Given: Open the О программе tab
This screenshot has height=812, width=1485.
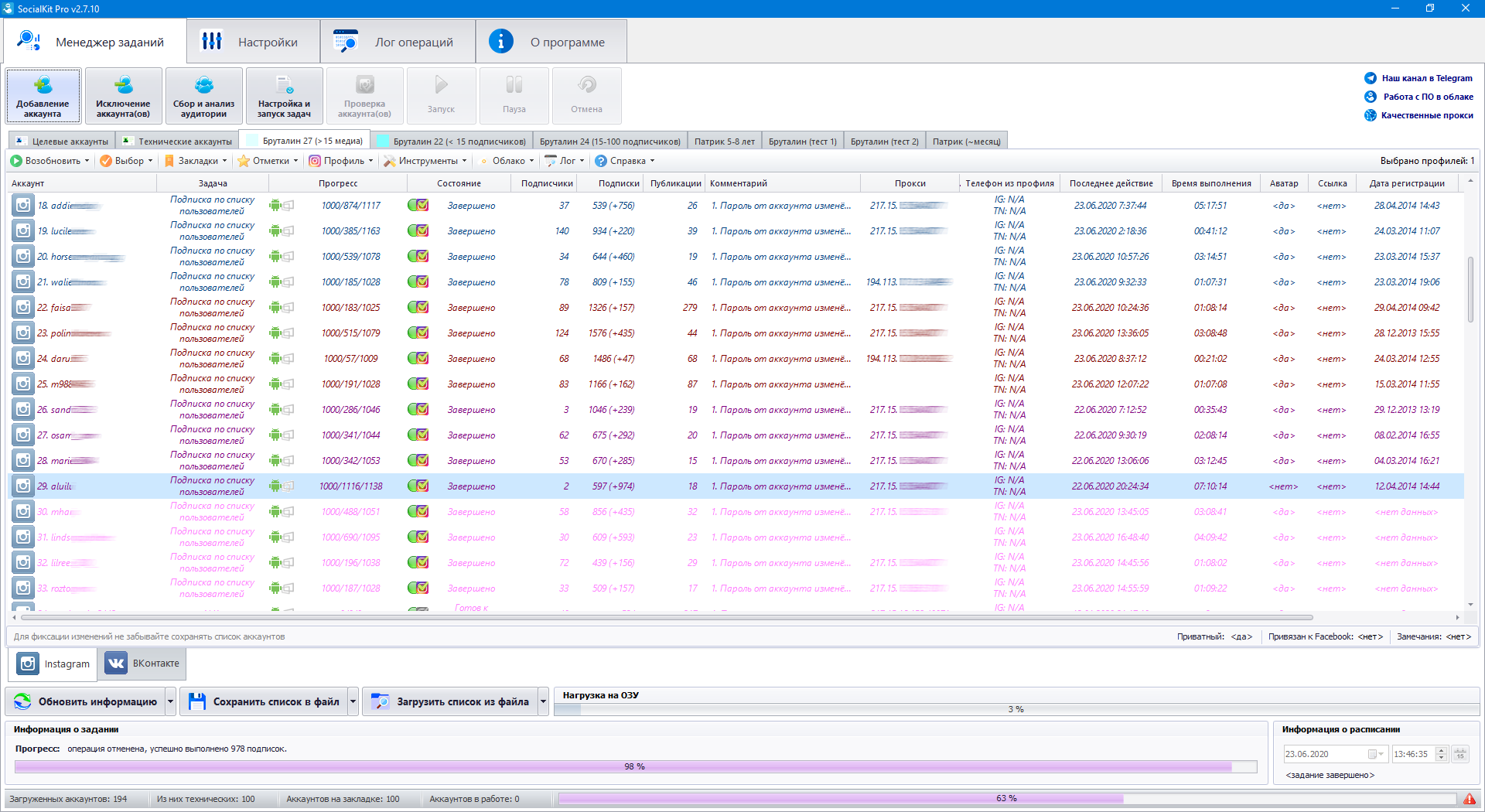Looking at the screenshot, I should 551,42.
